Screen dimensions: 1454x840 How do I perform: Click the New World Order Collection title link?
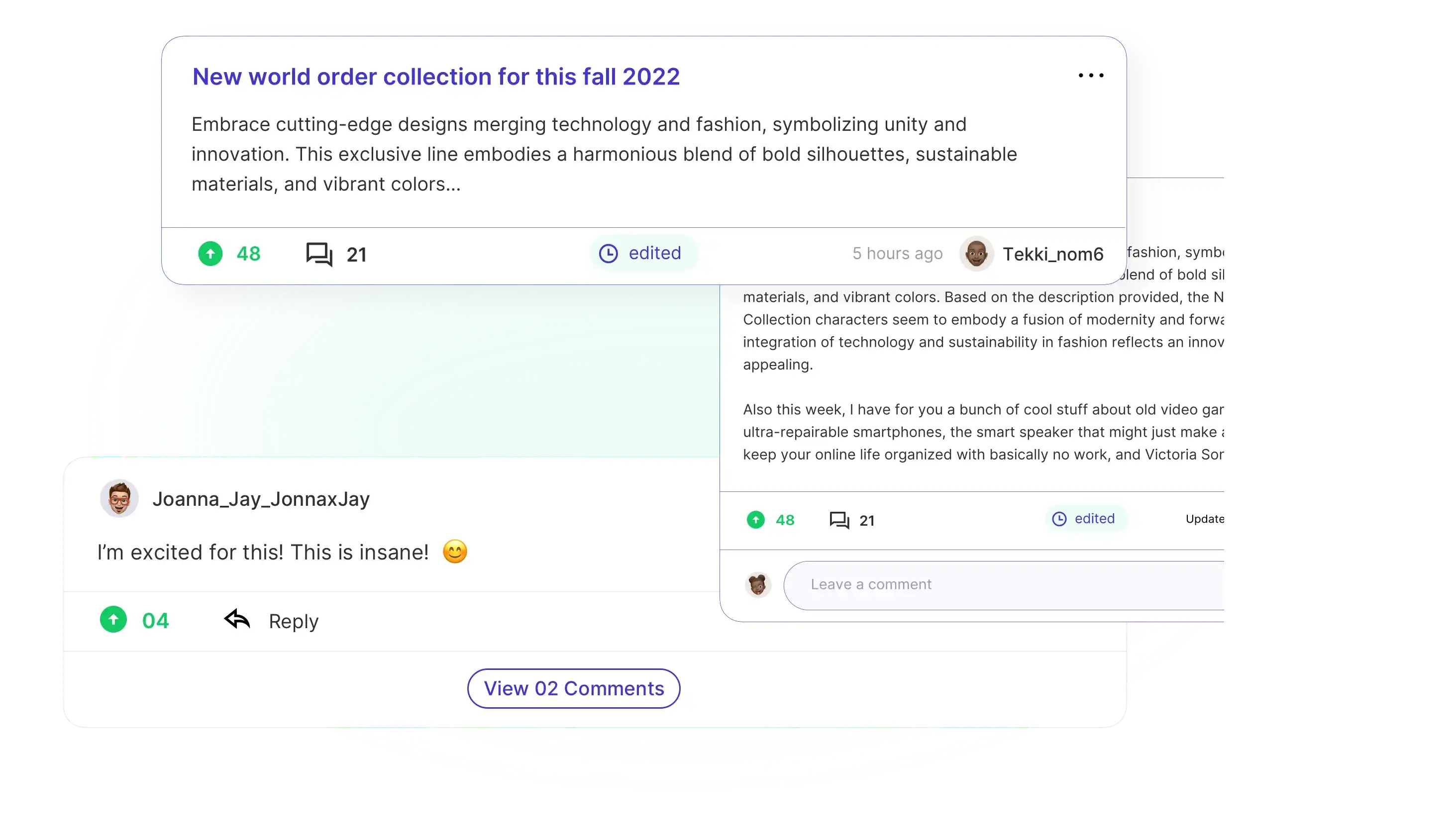coord(436,77)
